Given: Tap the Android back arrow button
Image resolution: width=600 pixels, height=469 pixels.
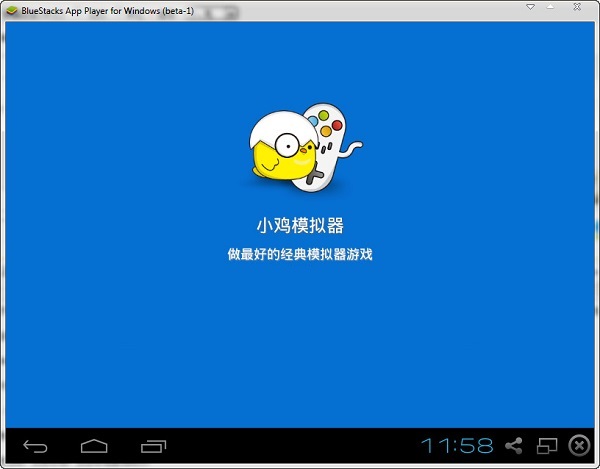Looking at the screenshot, I should point(35,446).
